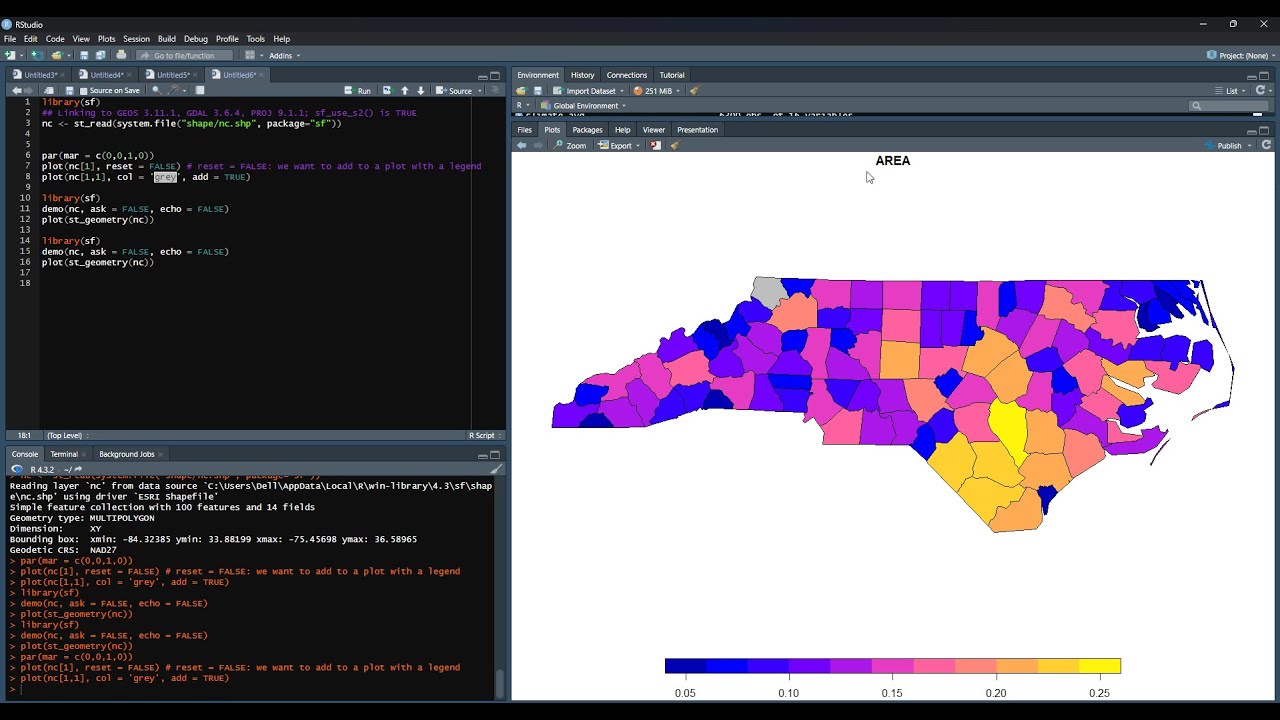Screen dimensions: 1280x720
Task: Click the Run button
Action: point(358,90)
